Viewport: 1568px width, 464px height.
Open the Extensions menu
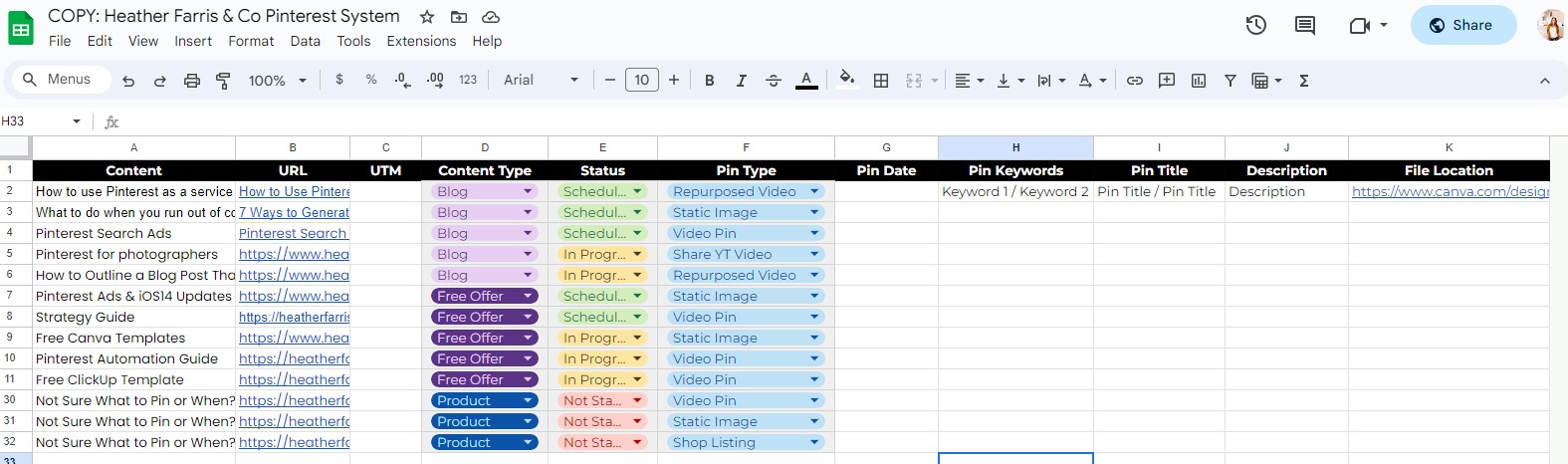[x=421, y=41]
